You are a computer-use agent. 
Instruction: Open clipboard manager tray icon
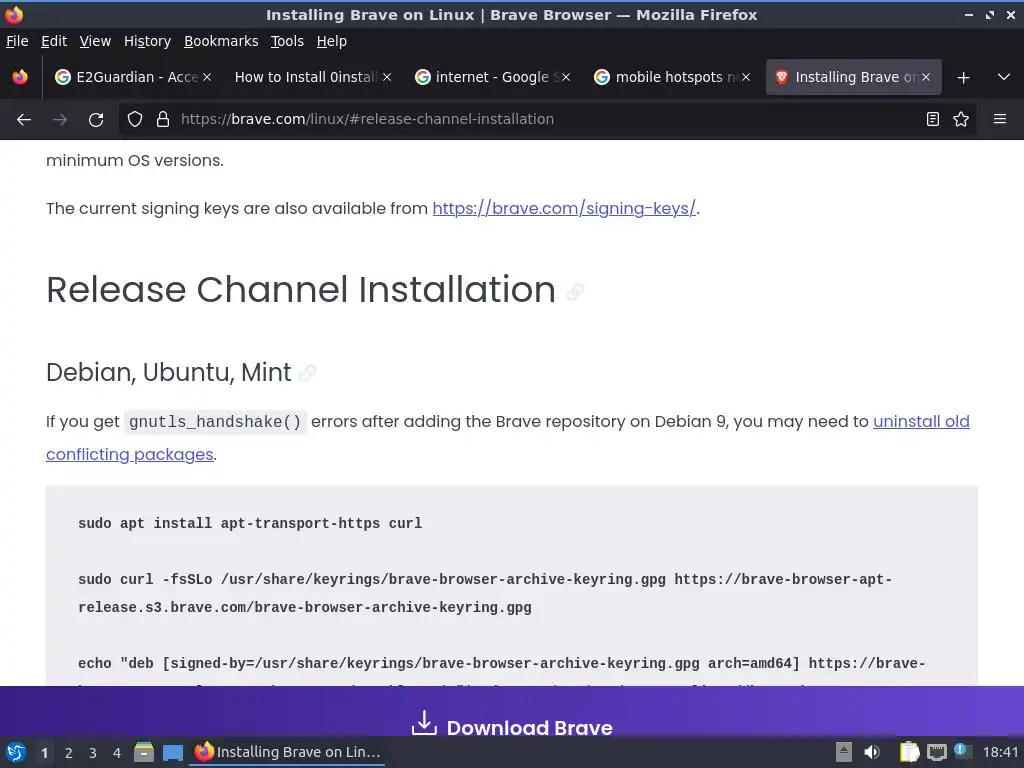pyautogui.click(x=909, y=752)
